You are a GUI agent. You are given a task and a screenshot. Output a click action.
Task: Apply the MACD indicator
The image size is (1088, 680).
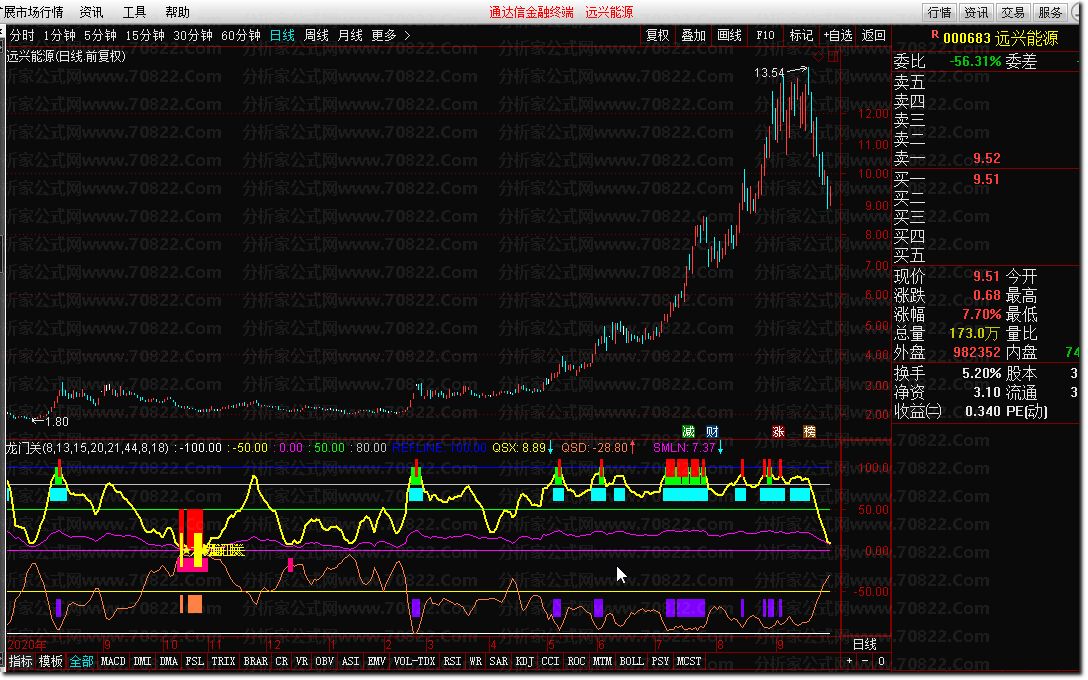pyautogui.click(x=113, y=661)
